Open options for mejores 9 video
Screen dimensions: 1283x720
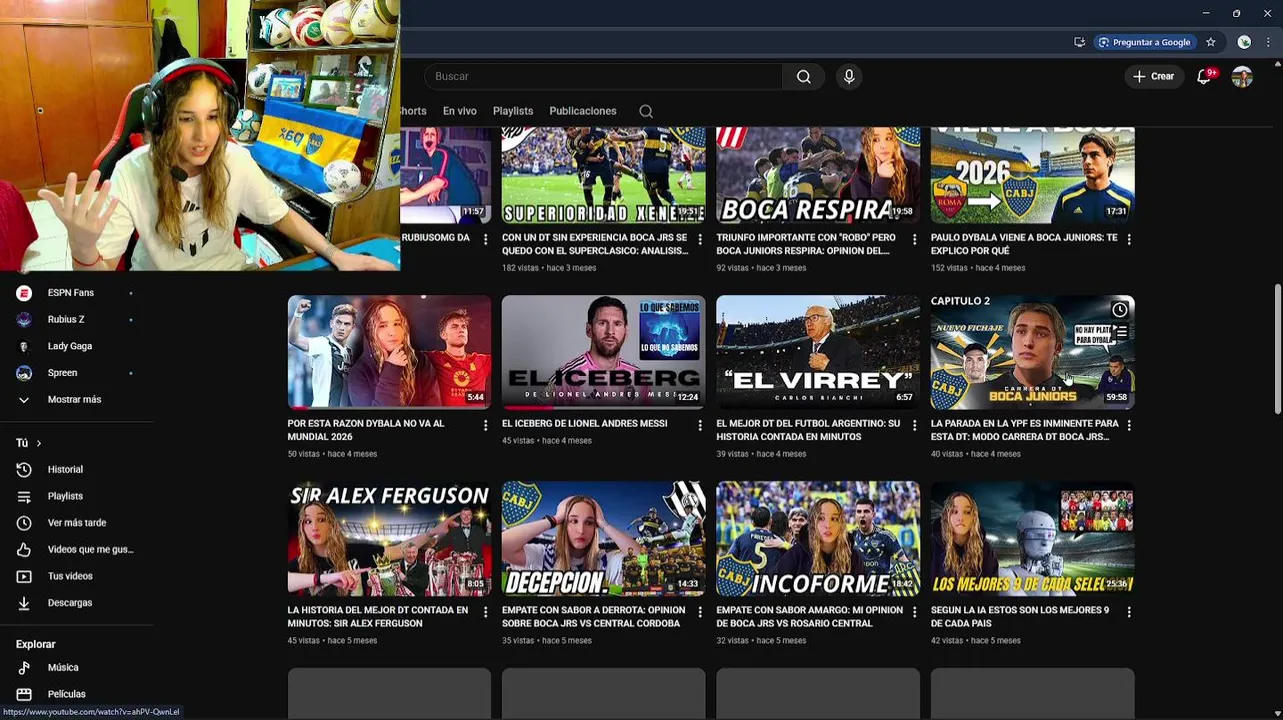1129,612
